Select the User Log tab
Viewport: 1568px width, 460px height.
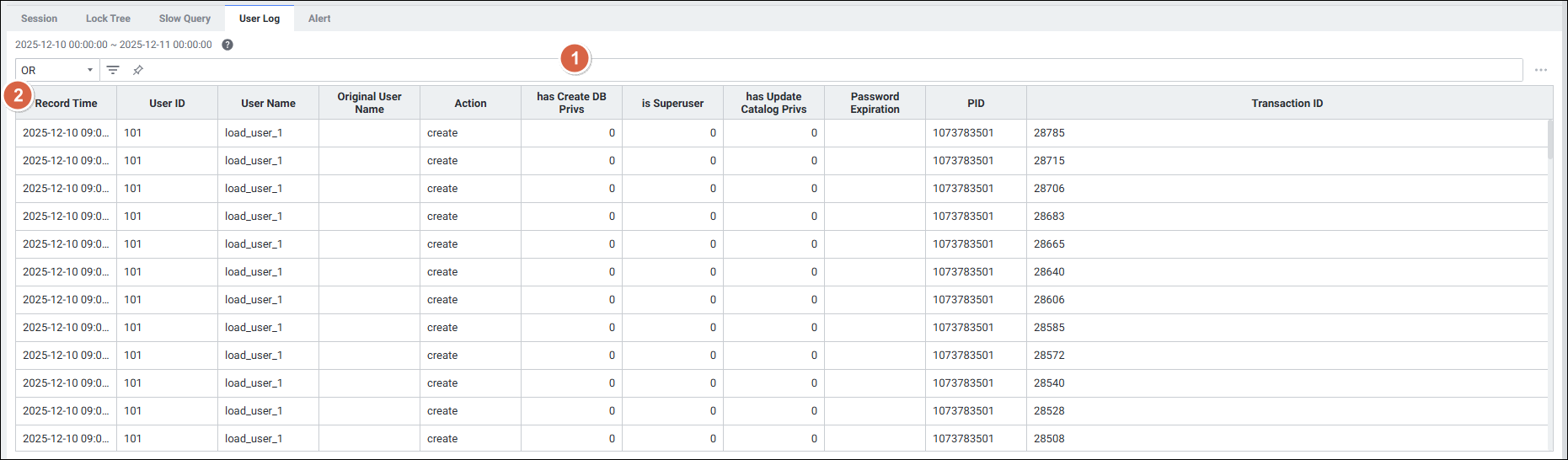click(259, 19)
